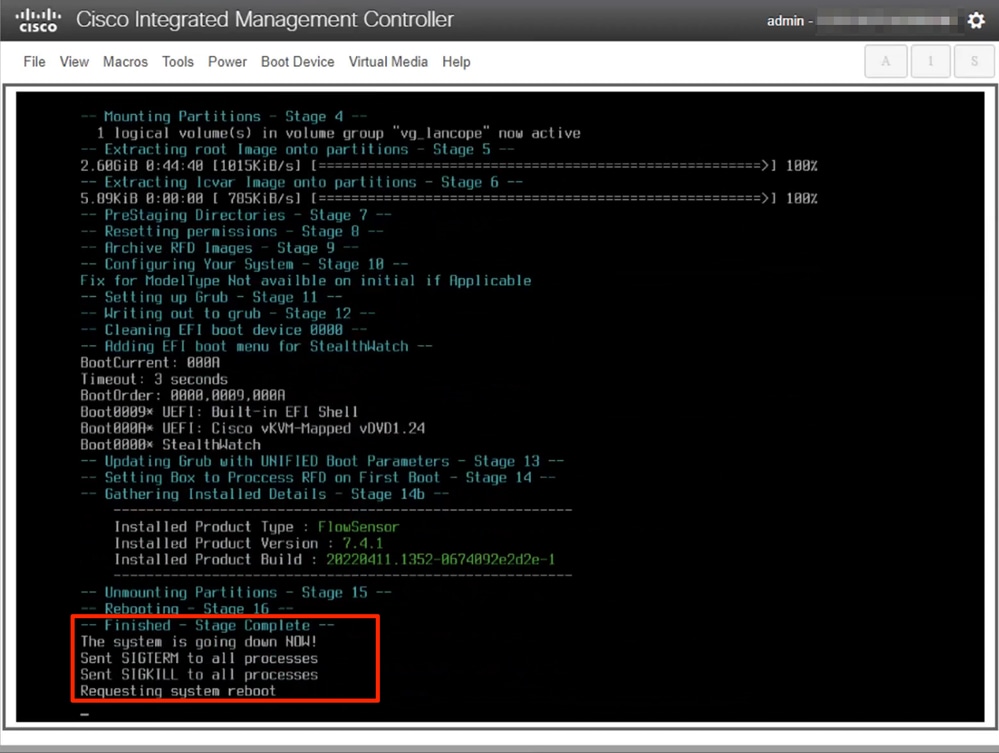This screenshot has height=753, width=999.
Task: Click 'Mounting Partitions - Stage 4' line
Action: [x=224, y=117]
